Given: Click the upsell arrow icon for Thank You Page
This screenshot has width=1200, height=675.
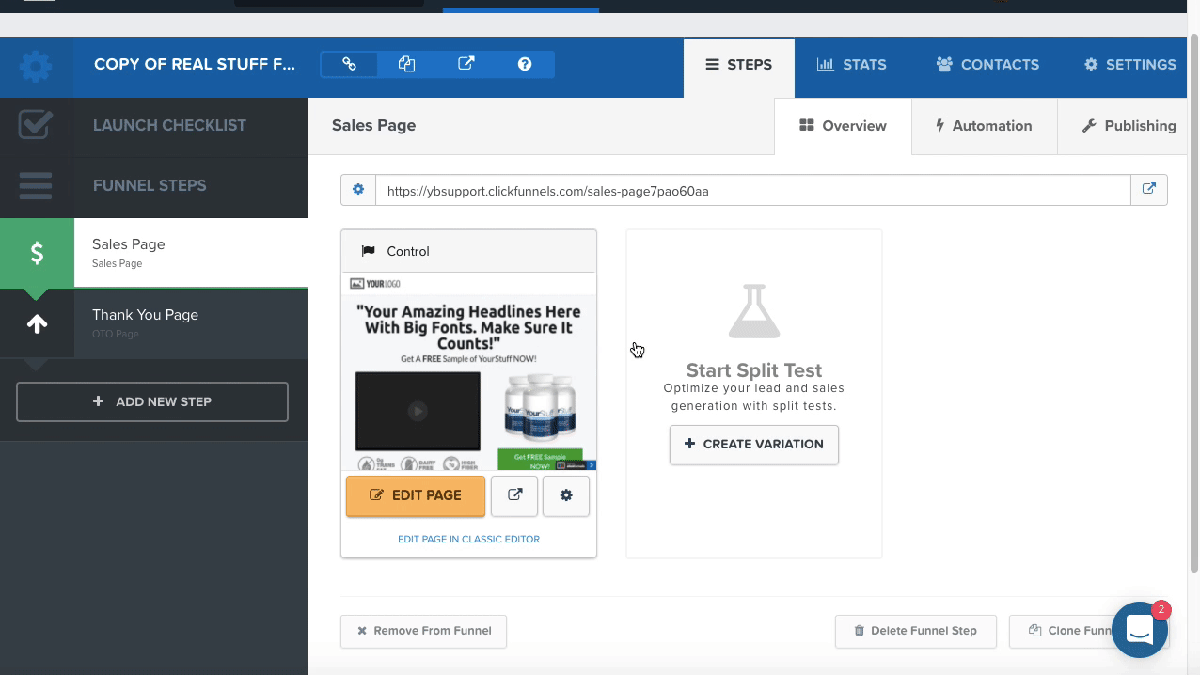Looking at the screenshot, I should click(x=36, y=323).
